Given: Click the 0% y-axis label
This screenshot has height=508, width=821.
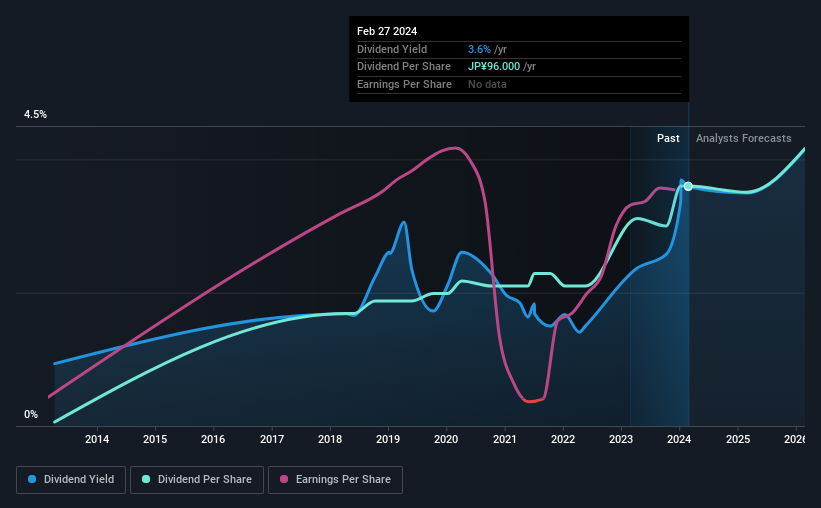Looking at the screenshot, I should (31, 414).
